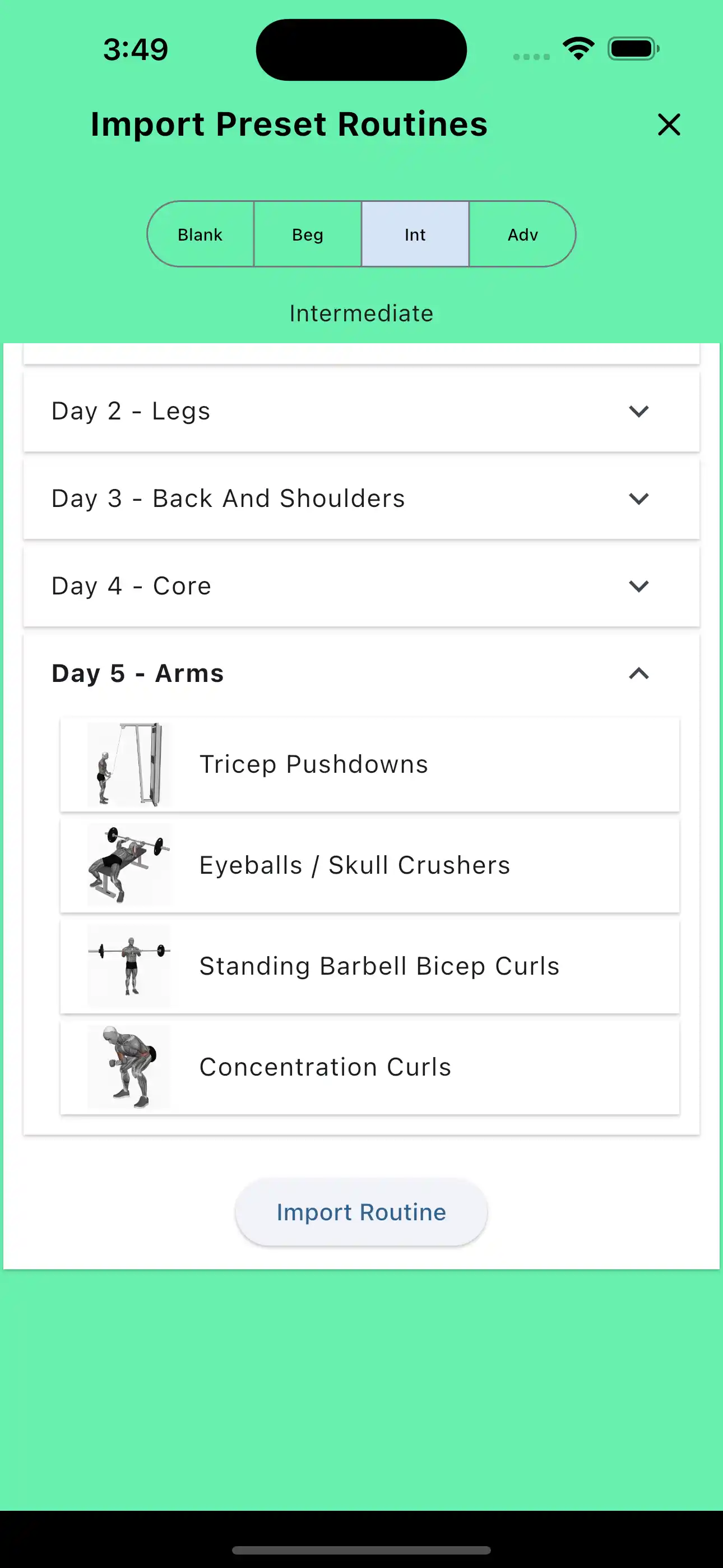
Task: Select the Beg routine difficulty
Action: [x=307, y=234]
